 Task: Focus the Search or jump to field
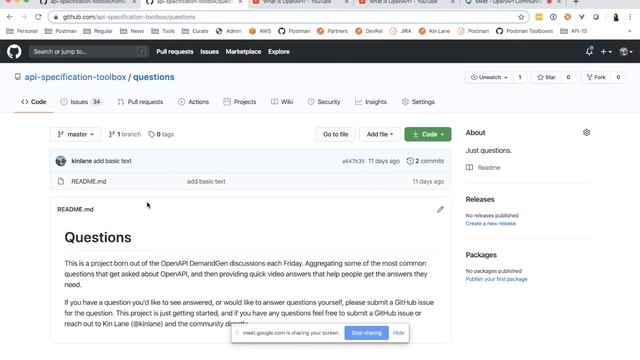[x=89, y=52]
